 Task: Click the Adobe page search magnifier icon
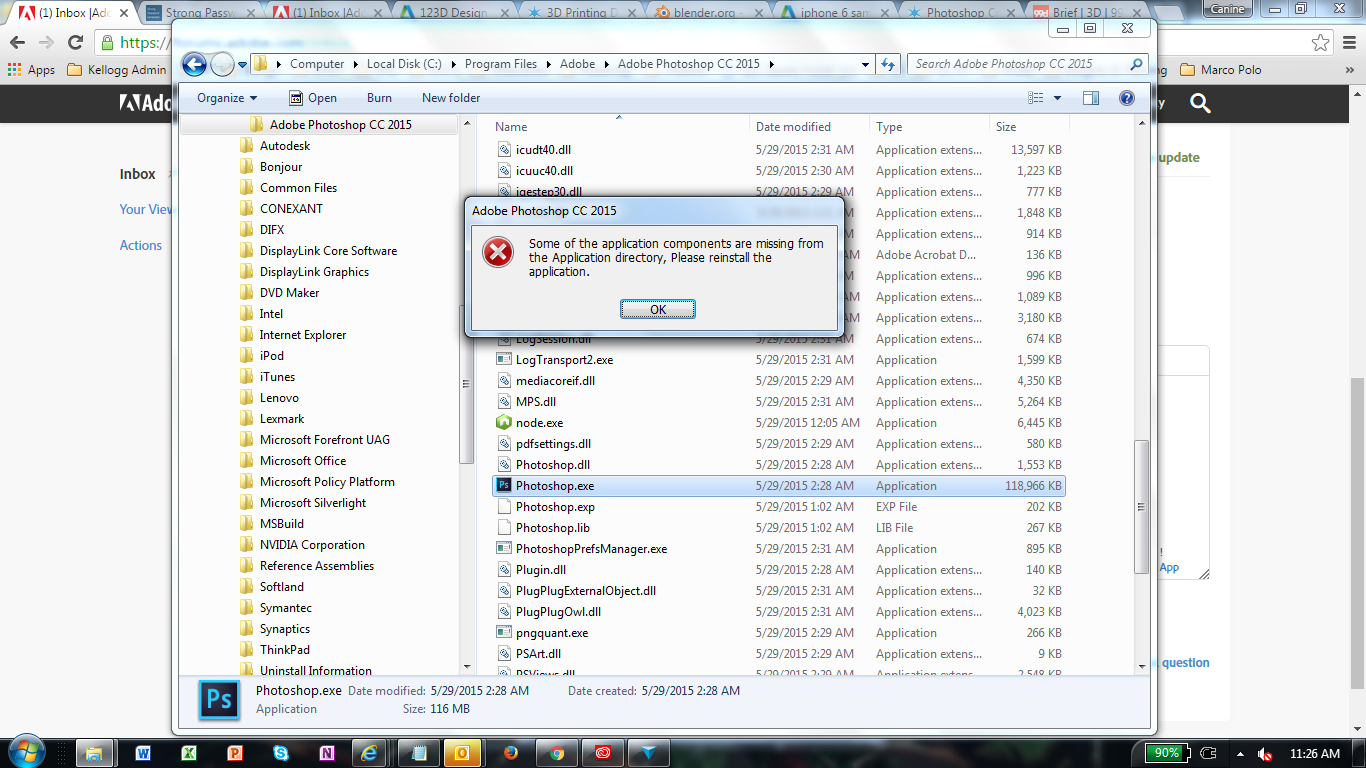click(1200, 103)
